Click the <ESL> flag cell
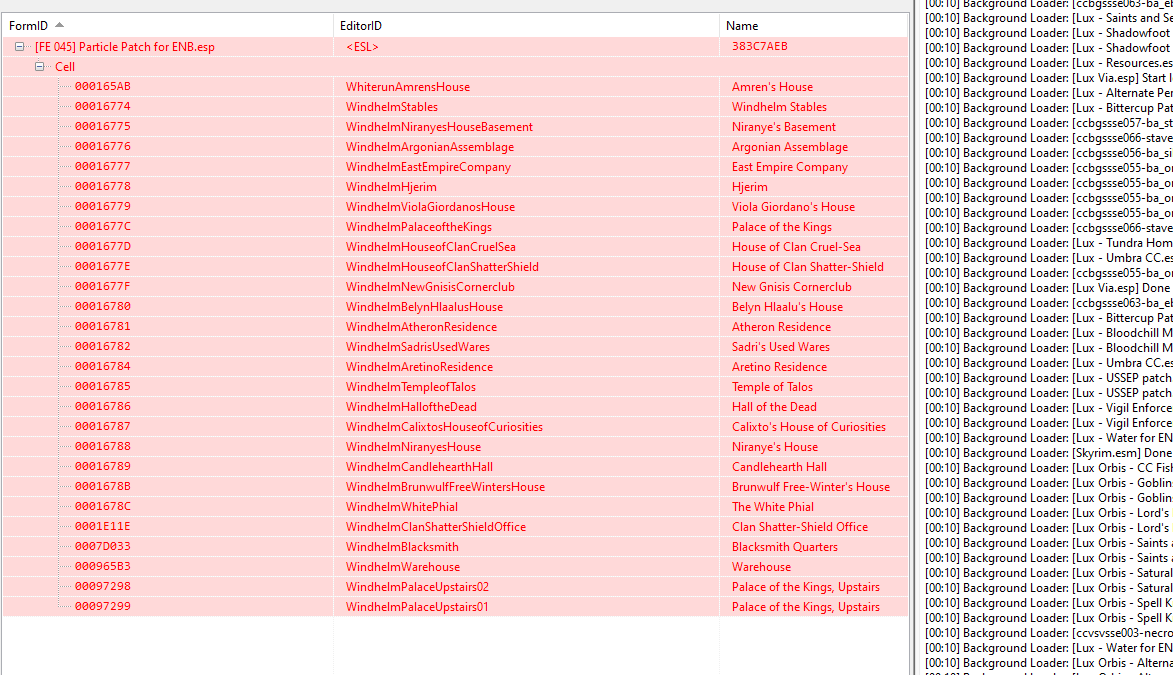 click(x=362, y=46)
